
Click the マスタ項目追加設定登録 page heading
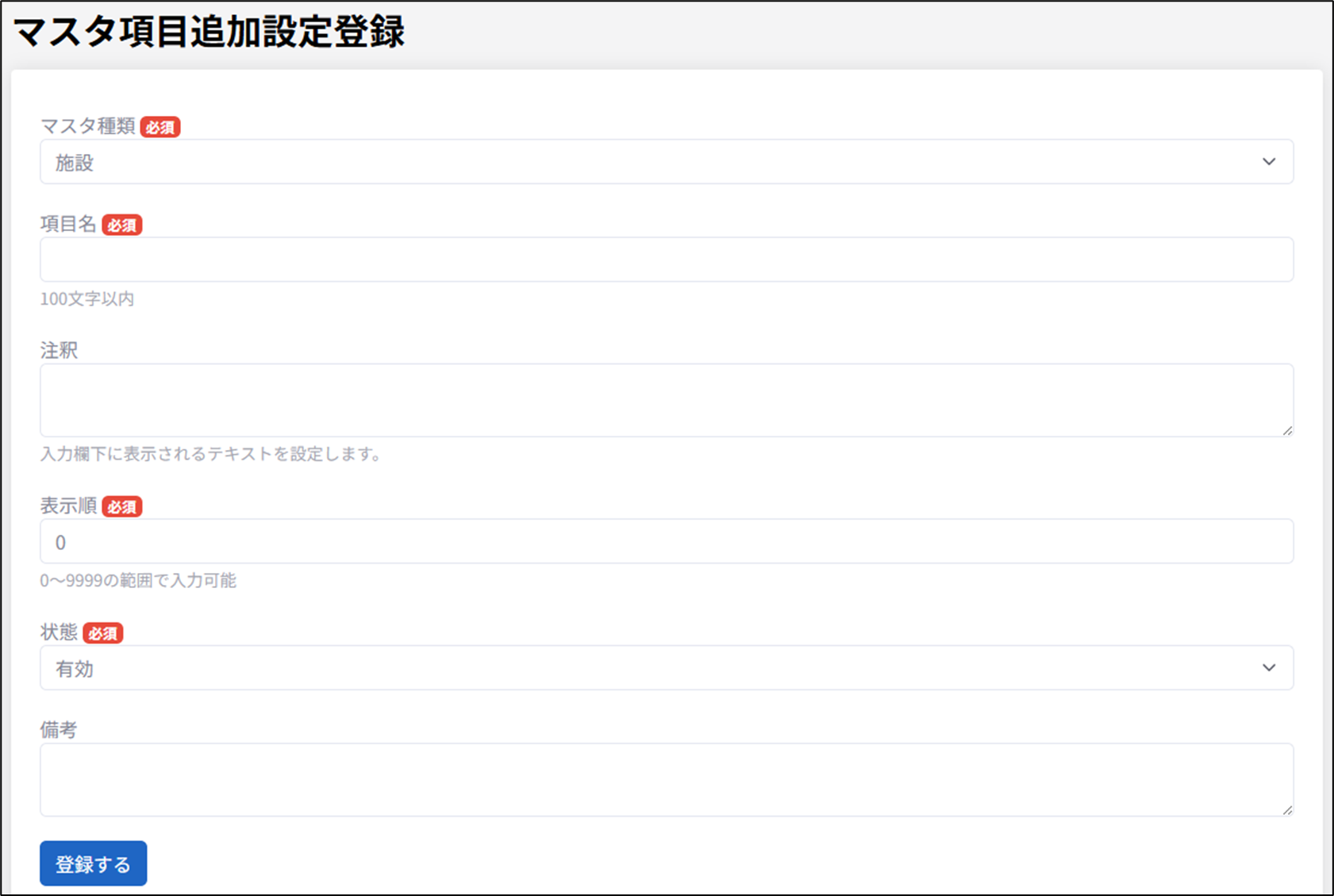point(210,33)
